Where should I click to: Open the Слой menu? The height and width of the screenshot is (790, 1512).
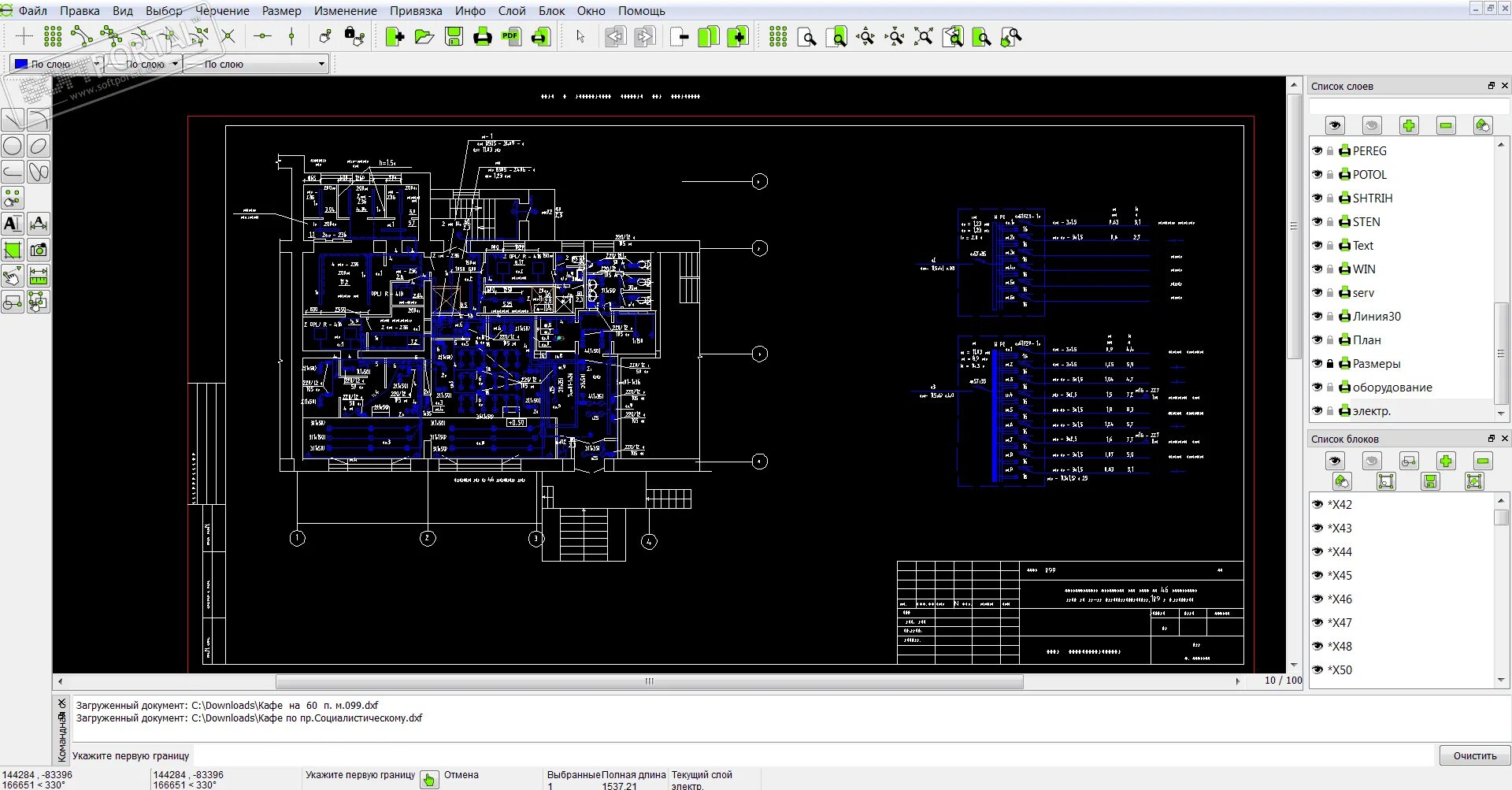coord(512,11)
